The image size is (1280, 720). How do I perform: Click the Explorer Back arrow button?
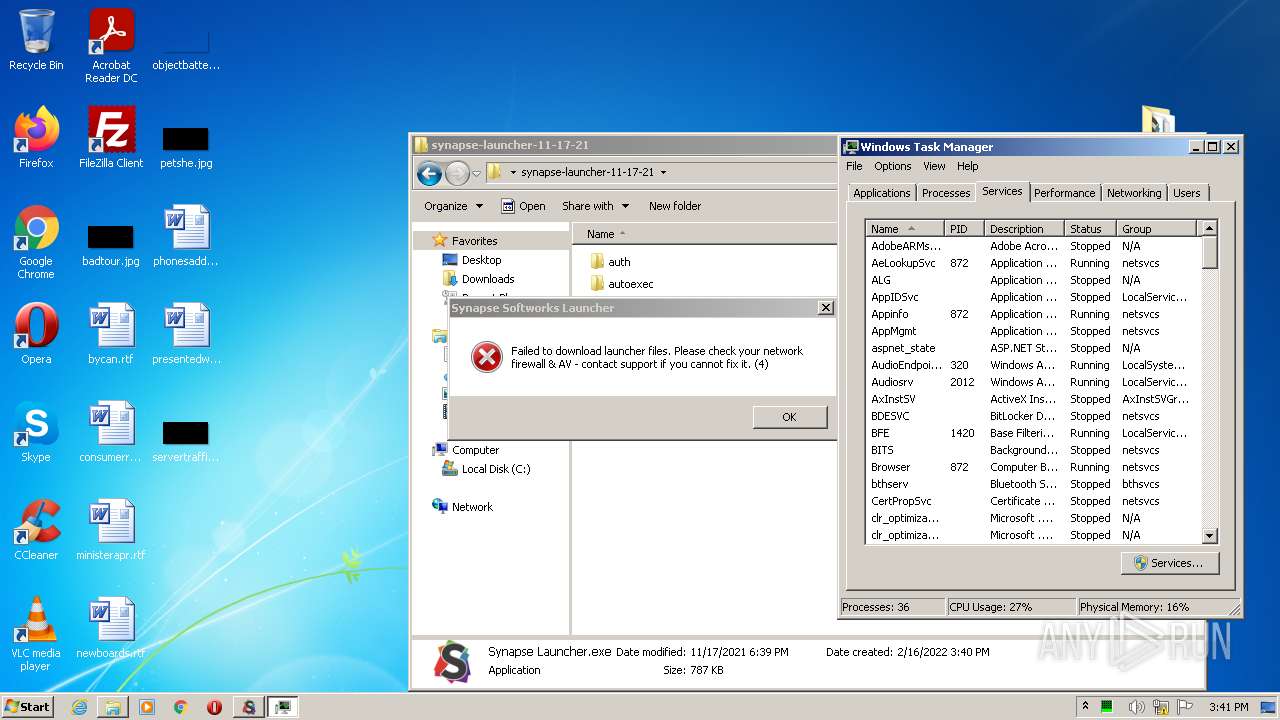tap(429, 173)
